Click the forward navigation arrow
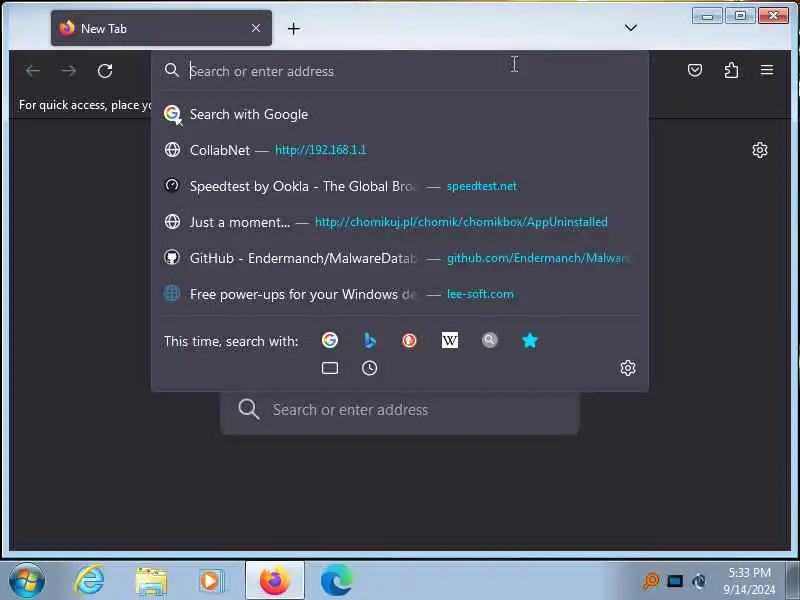The width and height of the screenshot is (800, 600). [68, 70]
